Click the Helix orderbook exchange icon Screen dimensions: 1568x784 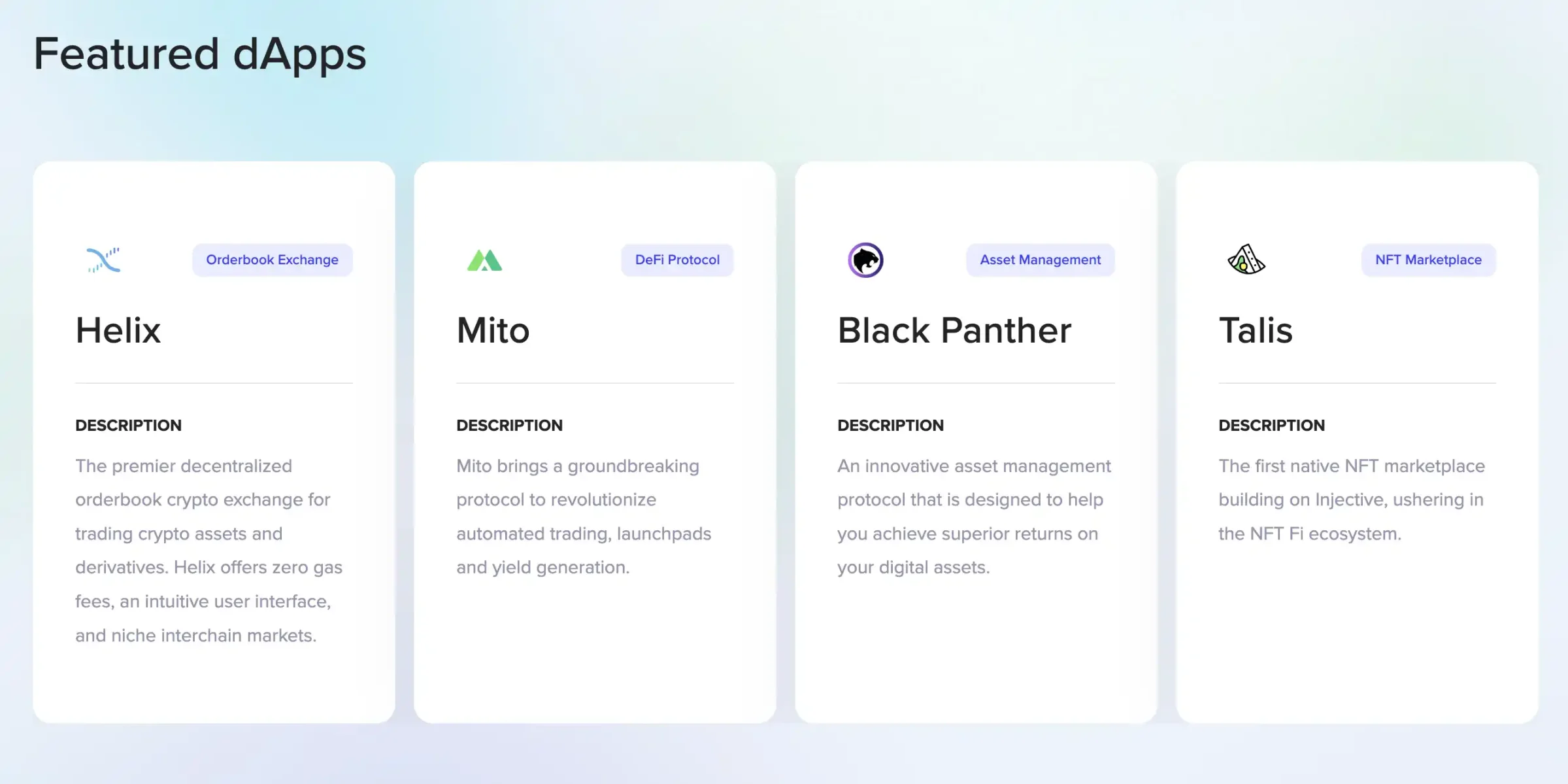click(x=103, y=259)
